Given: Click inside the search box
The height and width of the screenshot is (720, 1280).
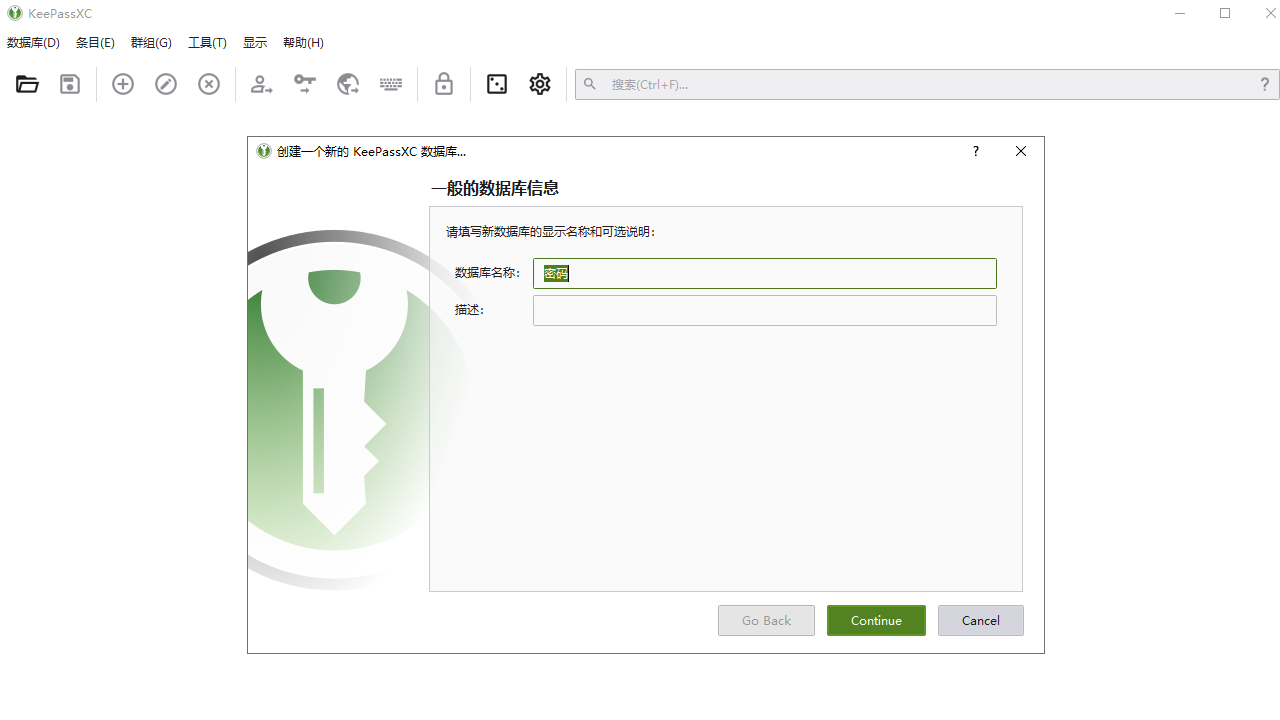Looking at the screenshot, I should [900, 84].
